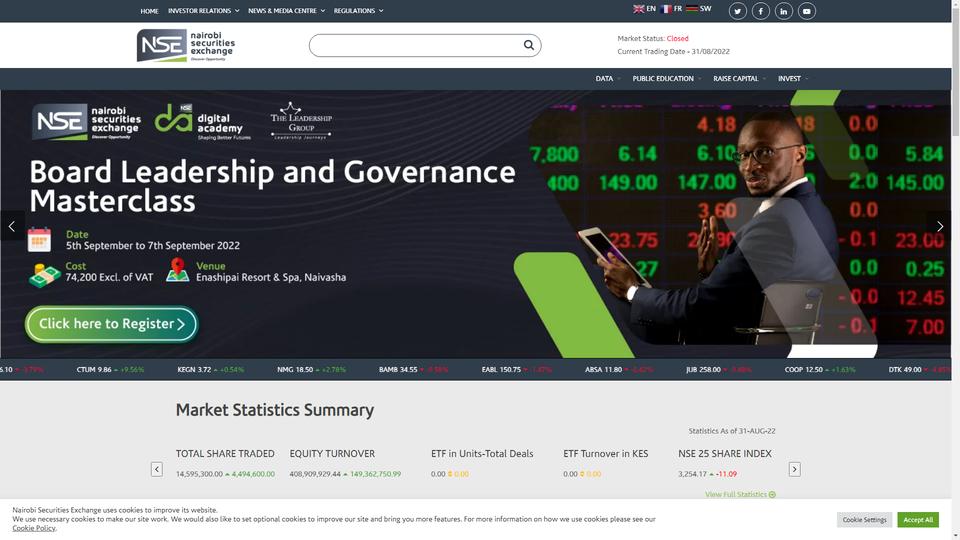The image size is (960, 540).
Task: Click the search magnifier icon
Action: [528, 45]
